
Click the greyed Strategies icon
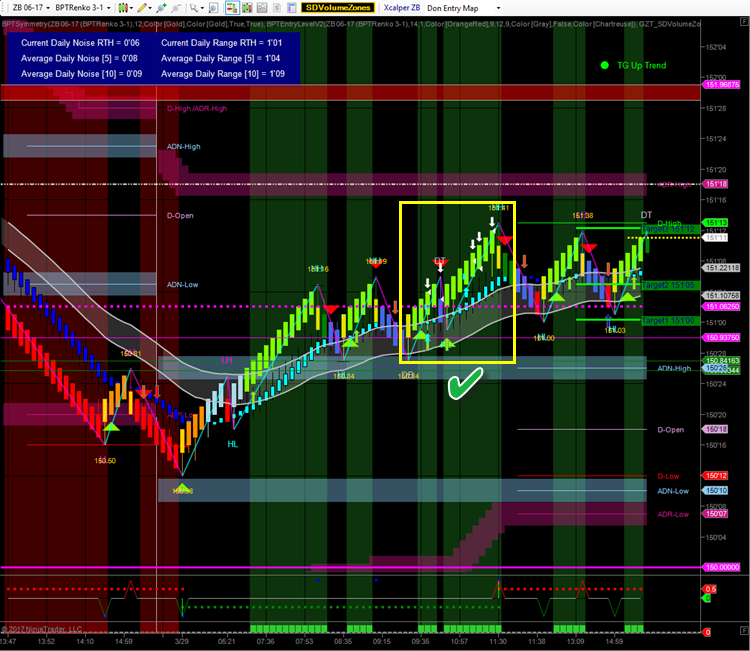tap(276, 8)
